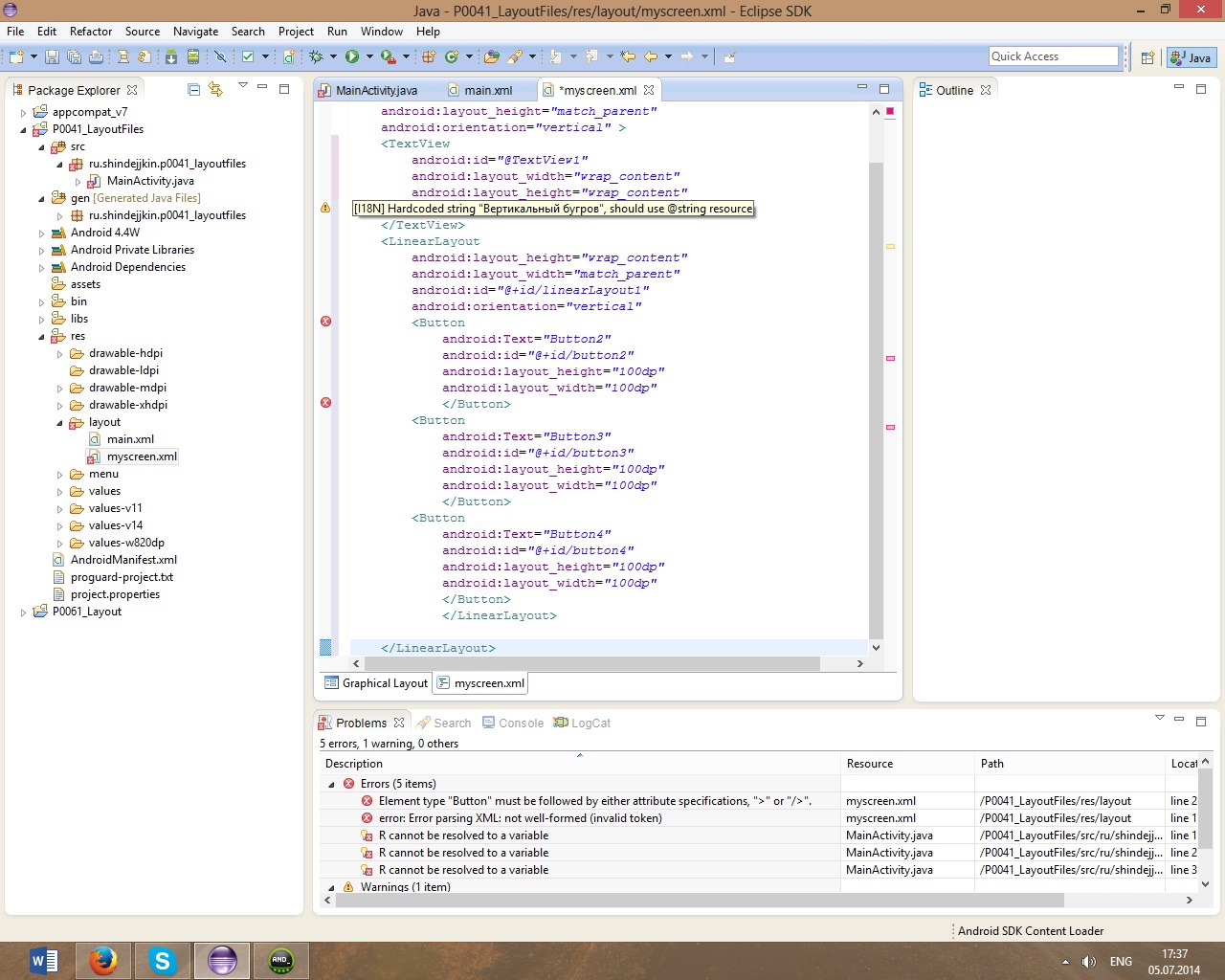Click the New Java Class icon
The width and height of the screenshot is (1225, 980).
tap(452, 57)
